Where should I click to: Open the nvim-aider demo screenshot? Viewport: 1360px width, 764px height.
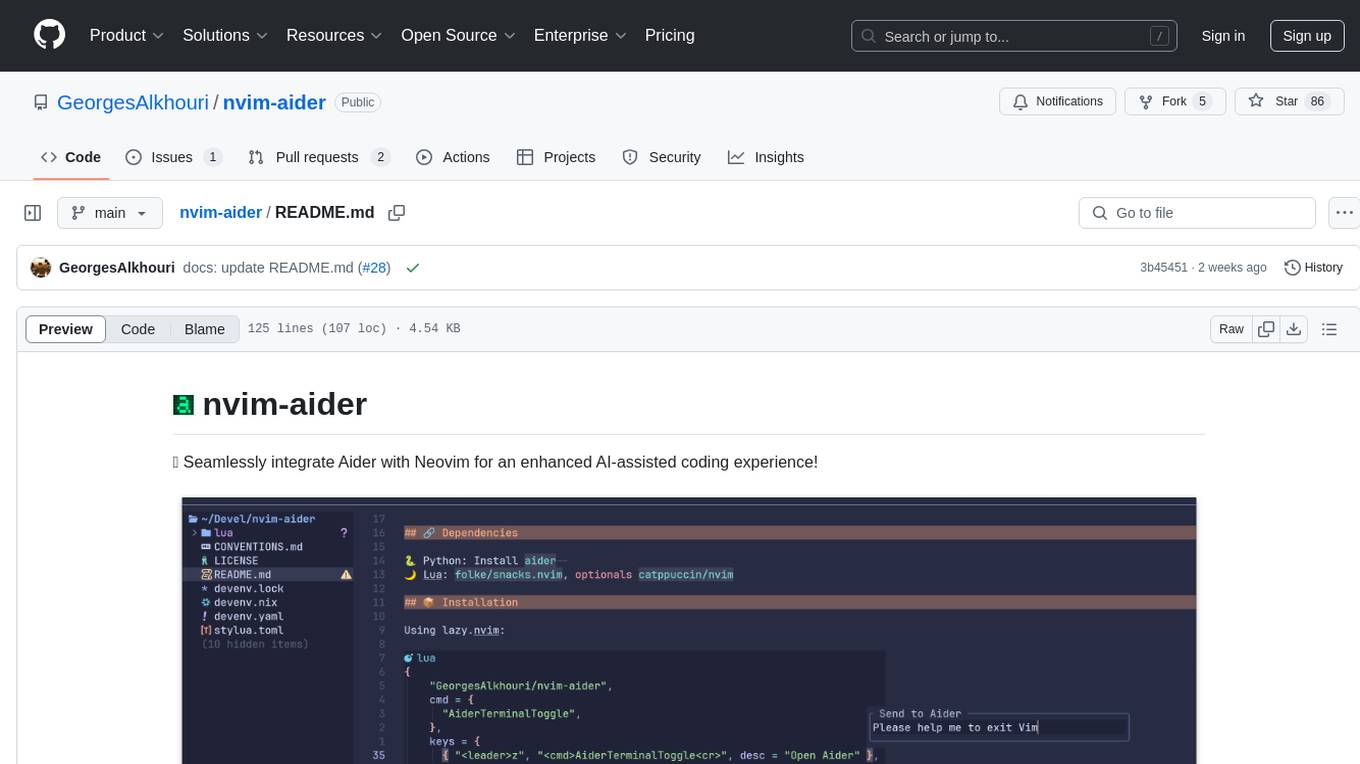click(x=689, y=630)
